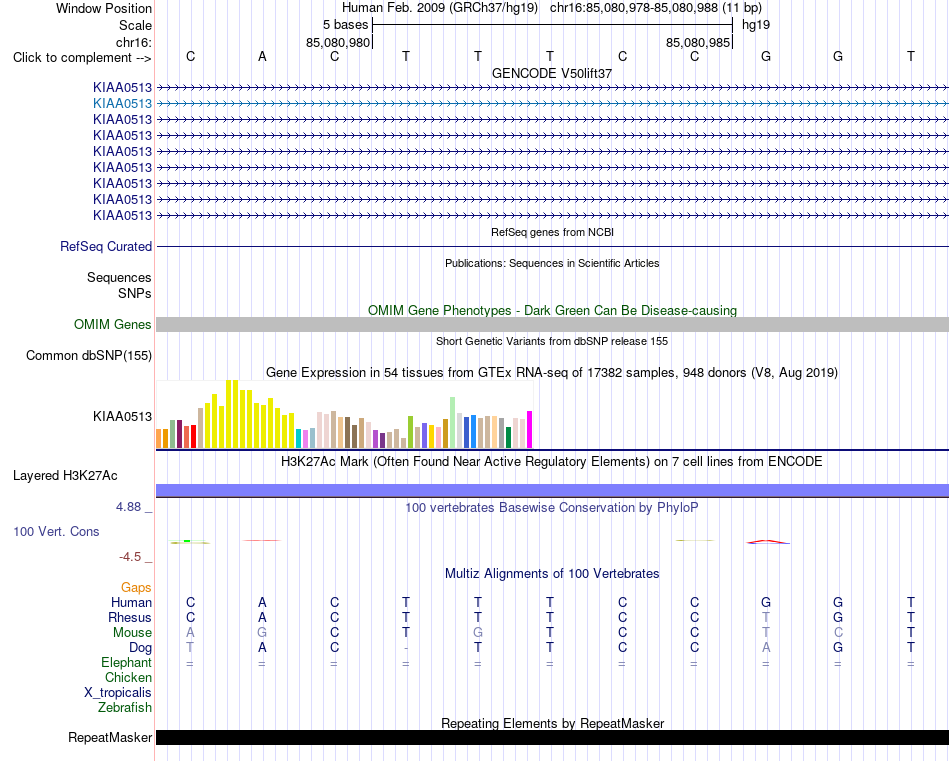Click the A base in the top sequence row
This screenshot has height=761, width=950.
click(x=262, y=56)
